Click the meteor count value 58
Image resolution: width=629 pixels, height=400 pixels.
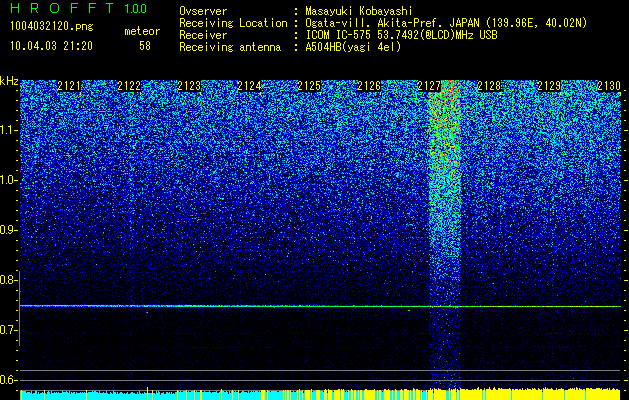coord(145,46)
